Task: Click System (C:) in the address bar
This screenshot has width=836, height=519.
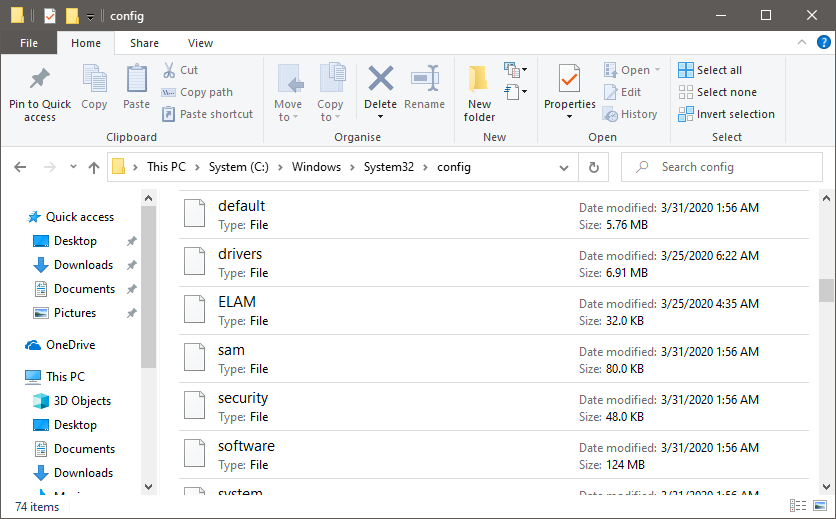Action: tap(238, 167)
